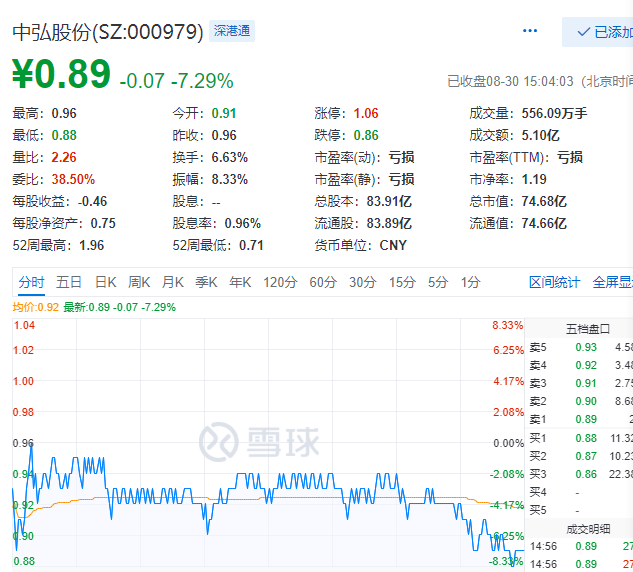
Task: Select the 买1 order row at 0.88
Action: pyautogui.click(x=581, y=438)
